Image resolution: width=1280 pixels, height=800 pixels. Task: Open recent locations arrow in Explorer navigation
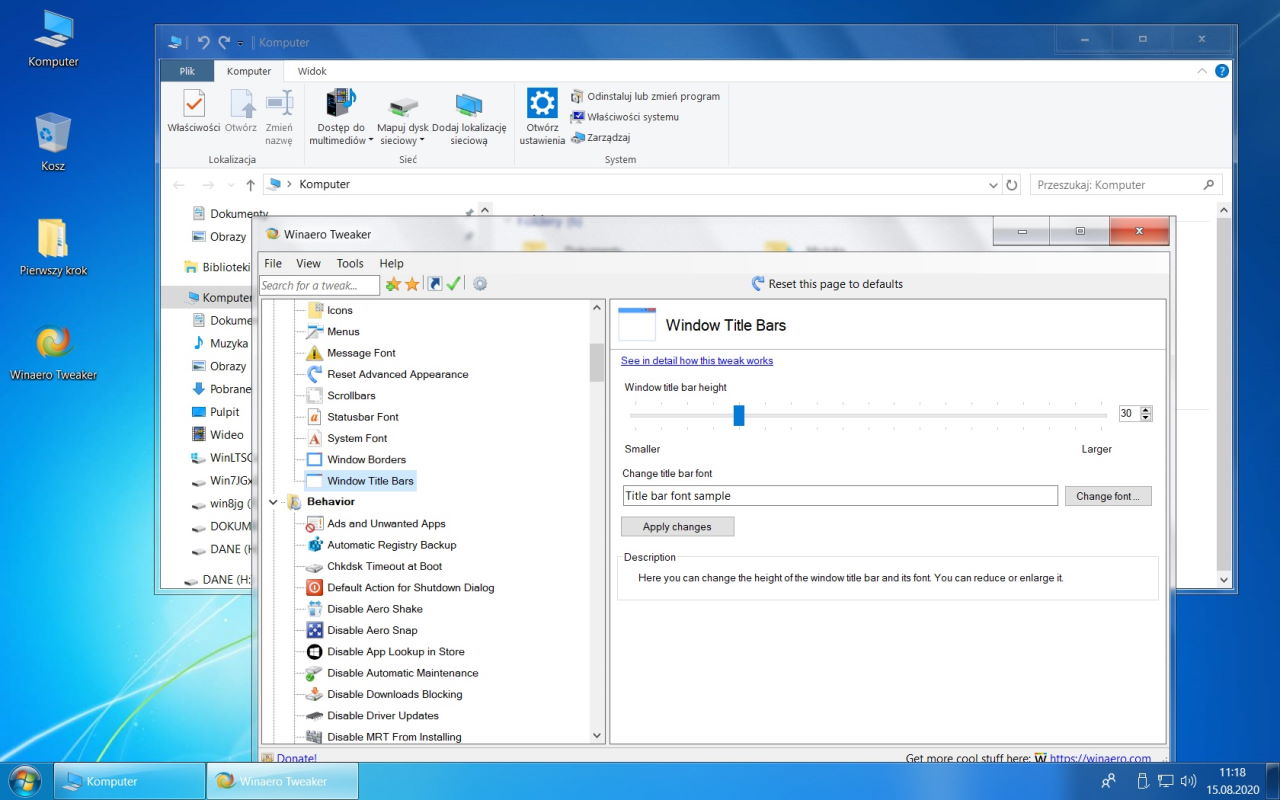pyautogui.click(x=231, y=185)
